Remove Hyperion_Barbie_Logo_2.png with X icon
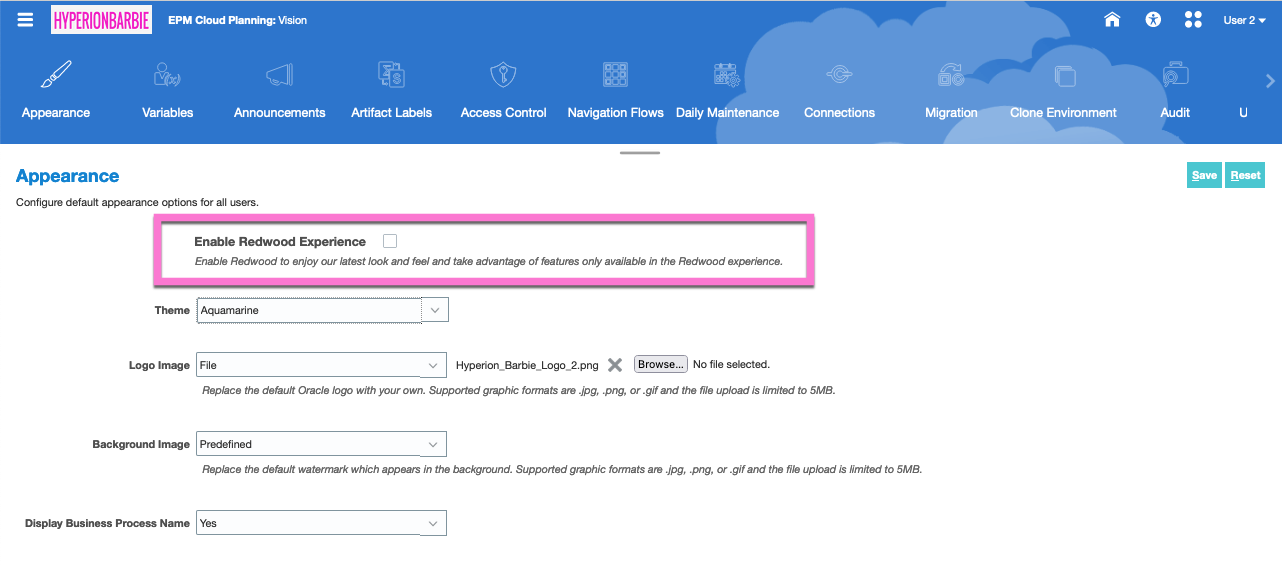Viewport: 1282px width, 567px height. [x=615, y=365]
